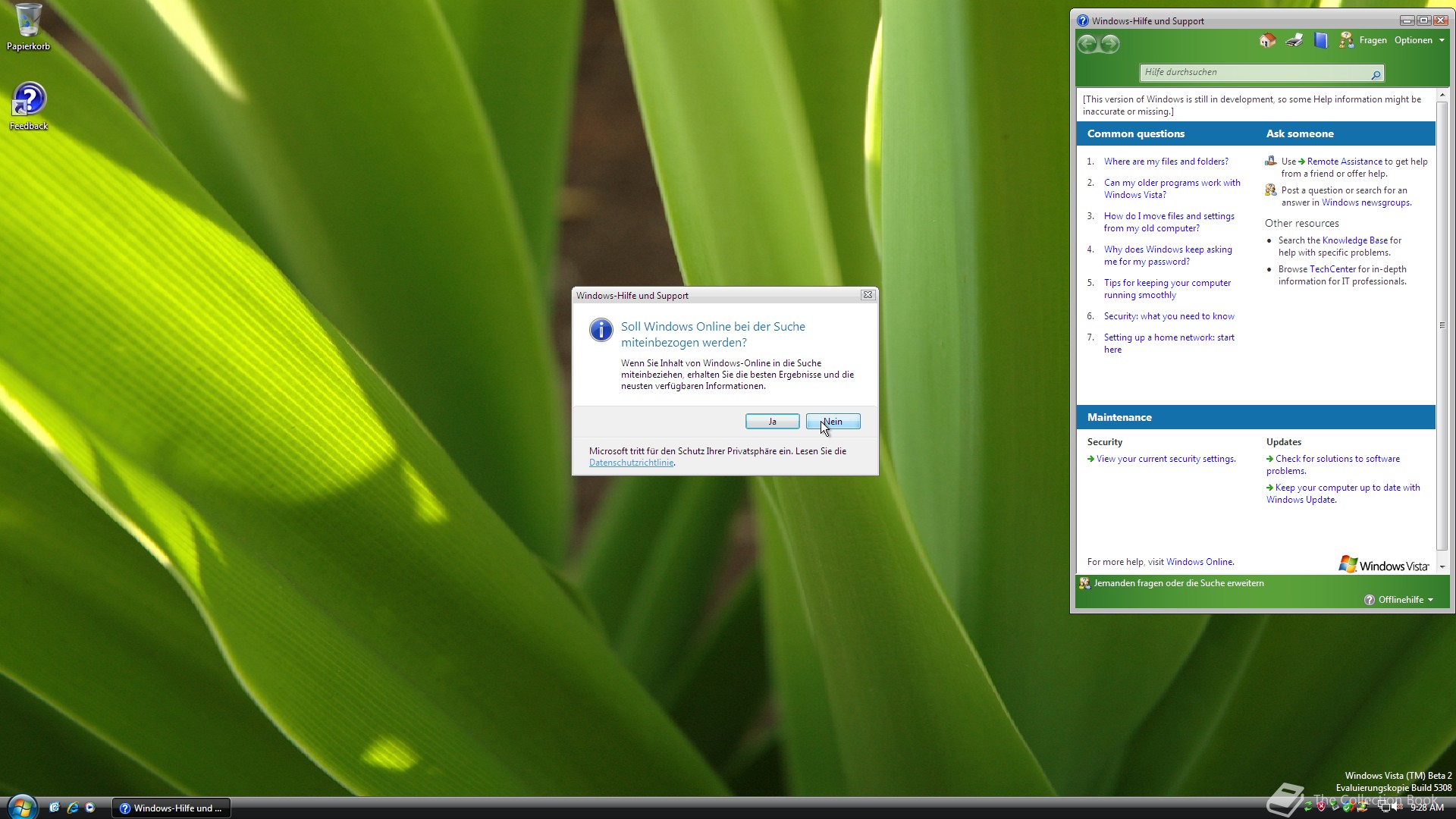The height and width of the screenshot is (819, 1456).
Task: Open the Knowledge Base link
Action: click(1354, 240)
